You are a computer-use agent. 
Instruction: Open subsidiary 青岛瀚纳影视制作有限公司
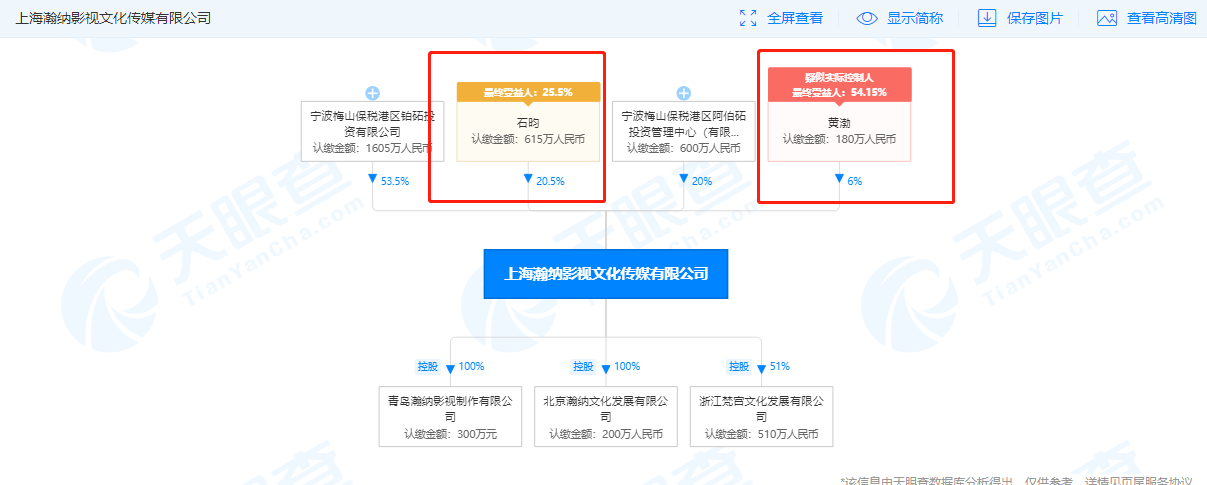[x=450, y=416]
